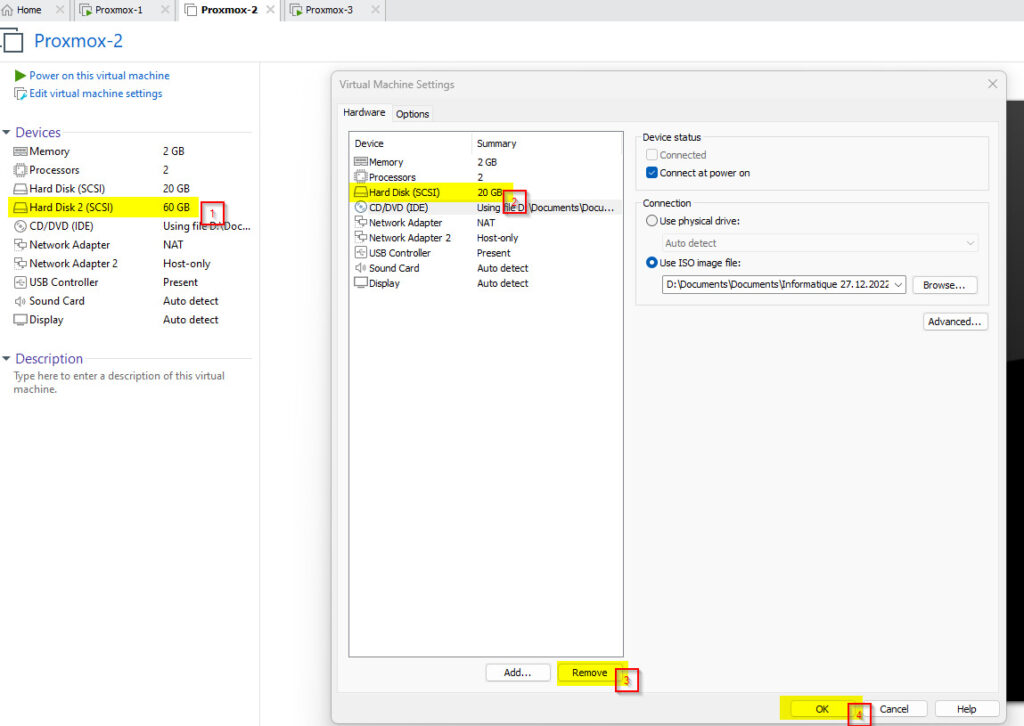Close the Proxmox-2 tab
This screenshot has height=726, width=1024.
coord(270,10)
